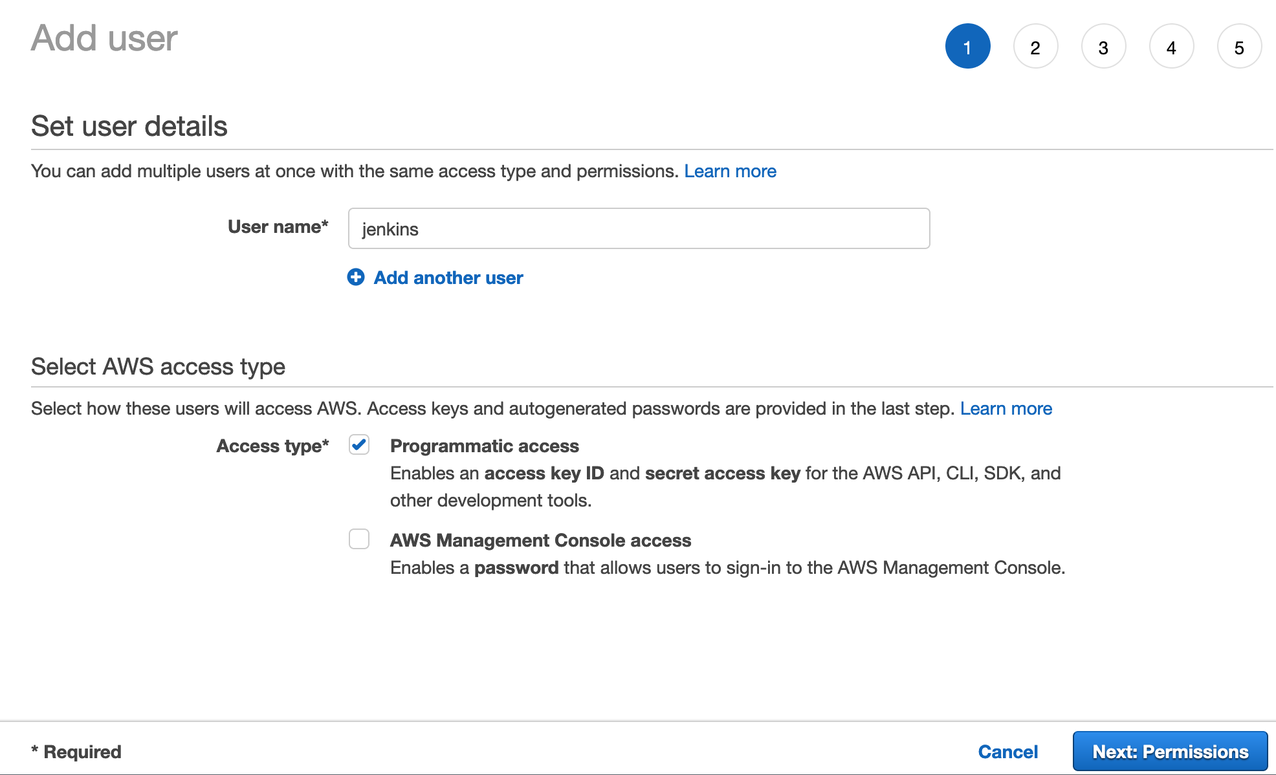Screen dimensions: 1276x775
Task: Click the Add user page title
Action: coord(104,38)
